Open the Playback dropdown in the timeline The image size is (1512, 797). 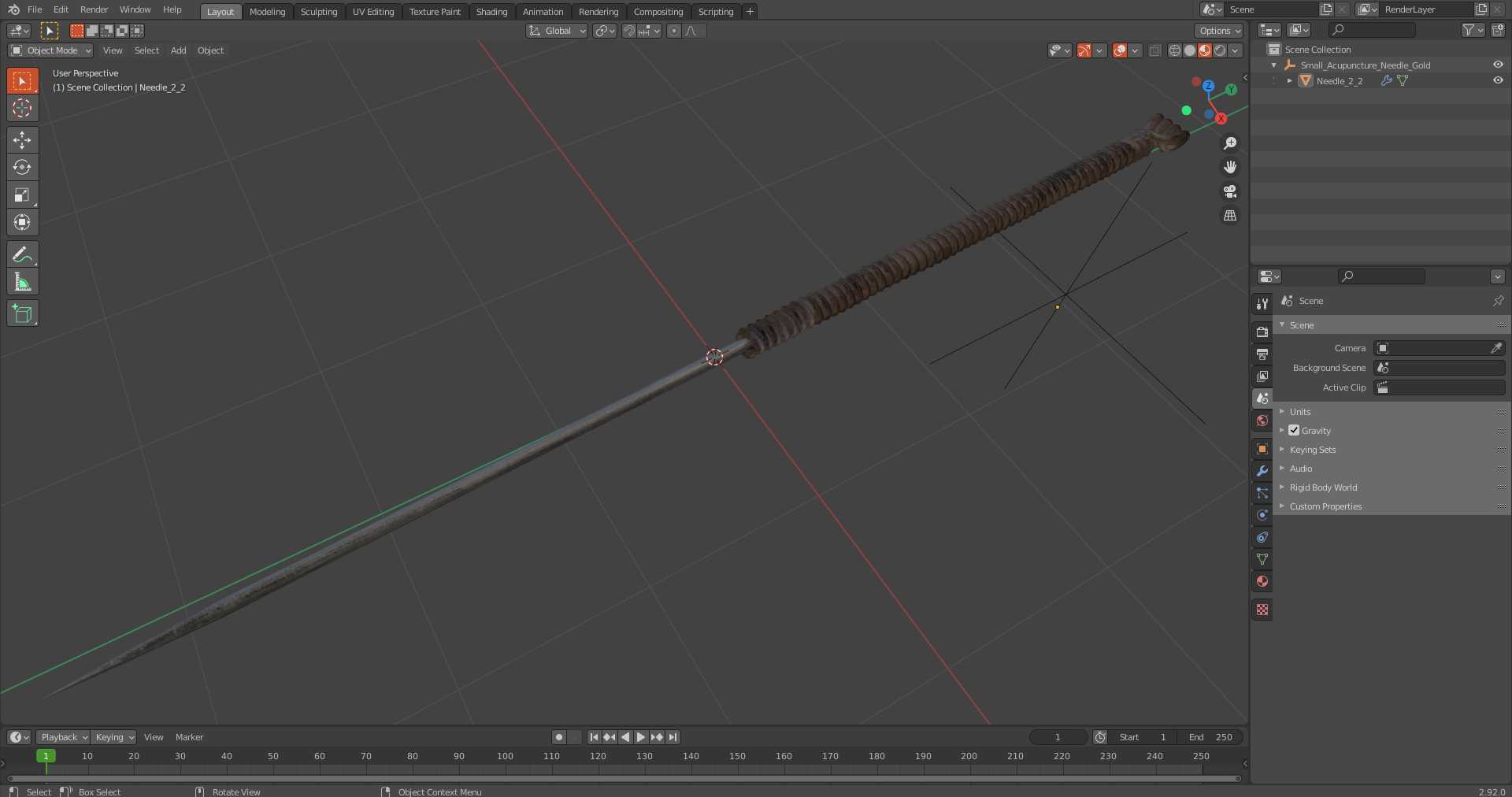point(63,737)
